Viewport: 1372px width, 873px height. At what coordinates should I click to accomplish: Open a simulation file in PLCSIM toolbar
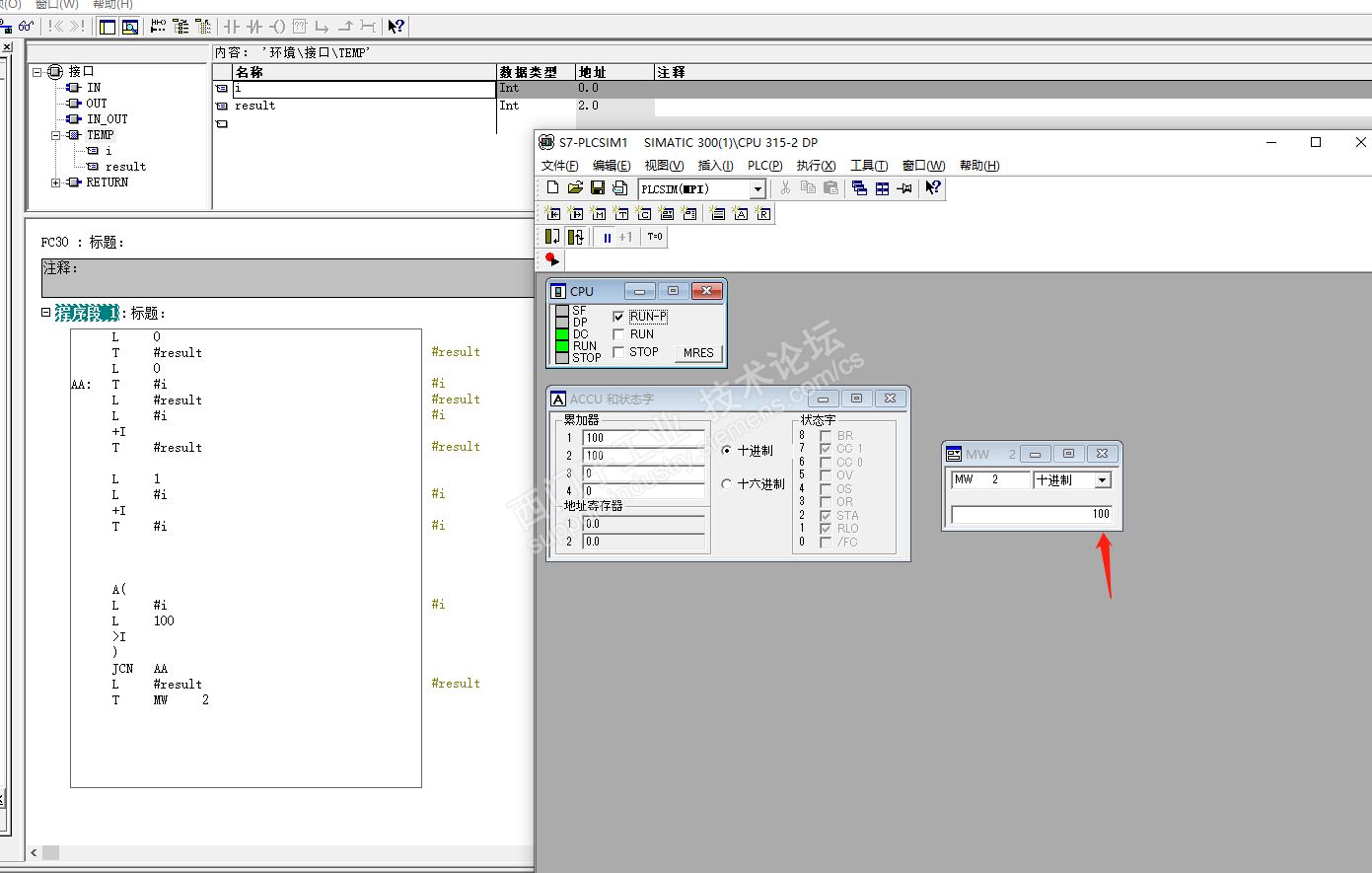coord(575,188)
